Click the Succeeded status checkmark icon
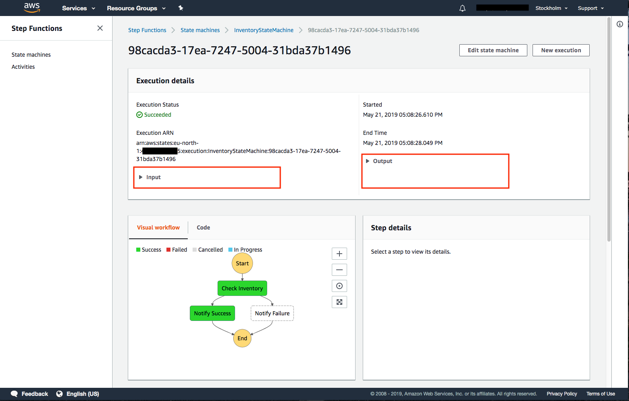629x401 pixels. pyautogui.click(x=139, y=115)
